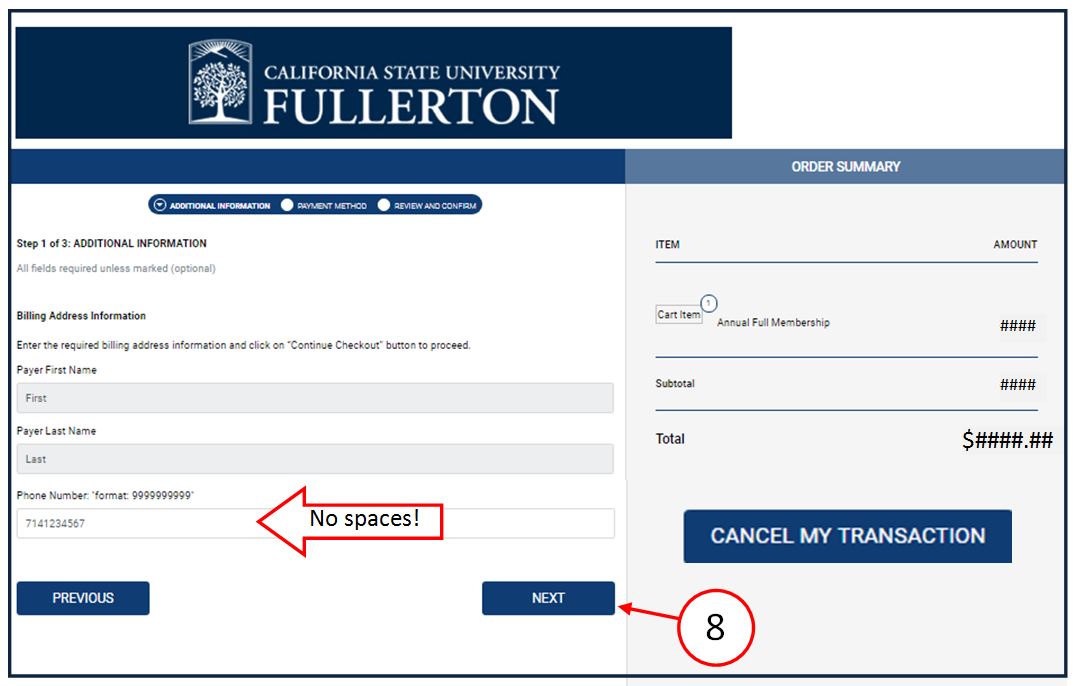Click the red No spaces! arrow callout
This screenshot has width=1076, height=686.
coord(350,521)
